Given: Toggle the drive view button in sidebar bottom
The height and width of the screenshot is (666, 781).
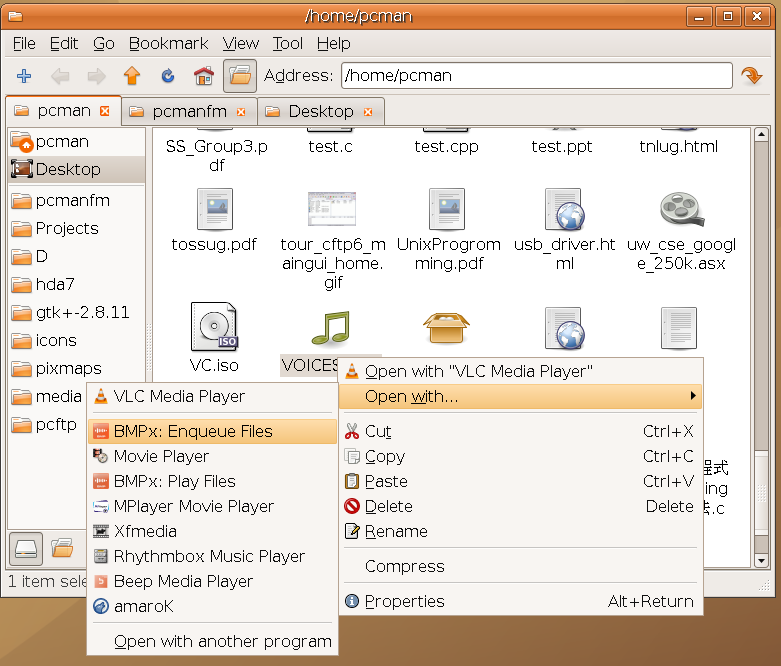Looking at the screenshot, I should 26,548.
